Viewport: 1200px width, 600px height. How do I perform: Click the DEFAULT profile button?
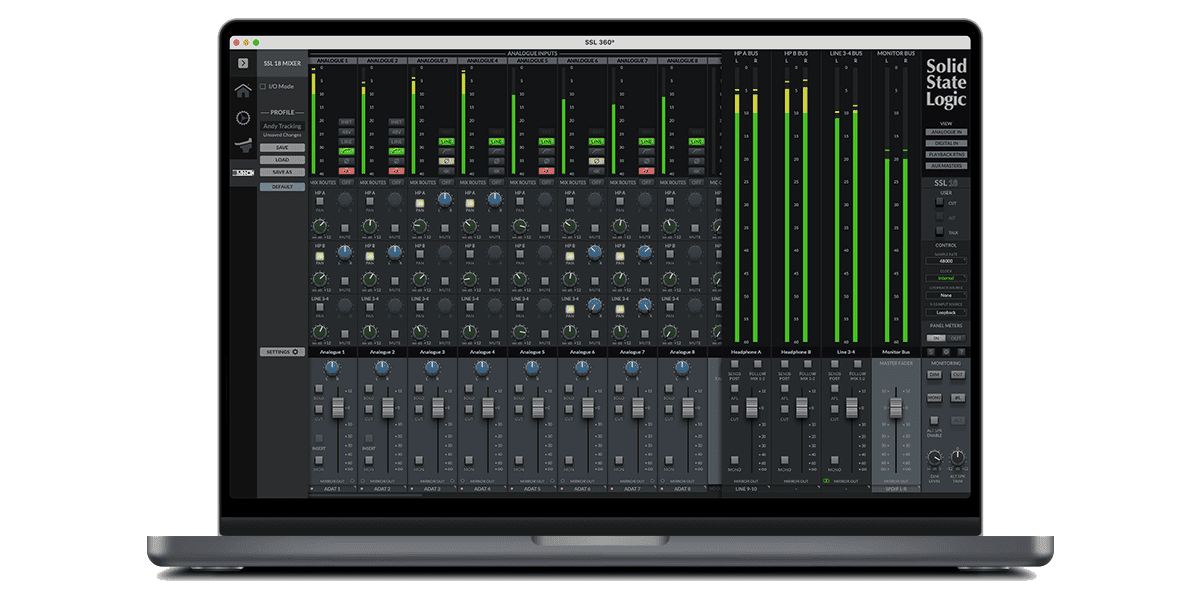pyautogui.click(x=282, y=187)
